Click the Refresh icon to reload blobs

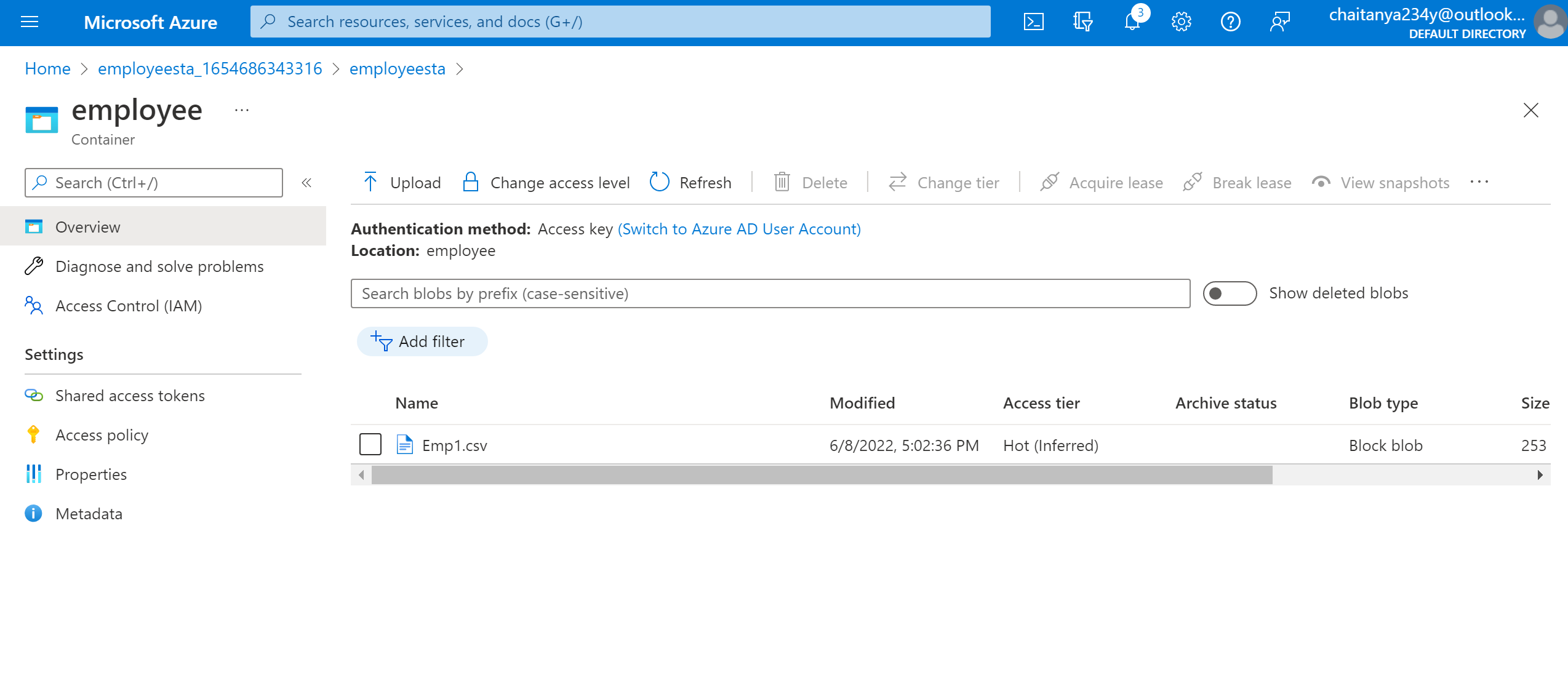660,182
